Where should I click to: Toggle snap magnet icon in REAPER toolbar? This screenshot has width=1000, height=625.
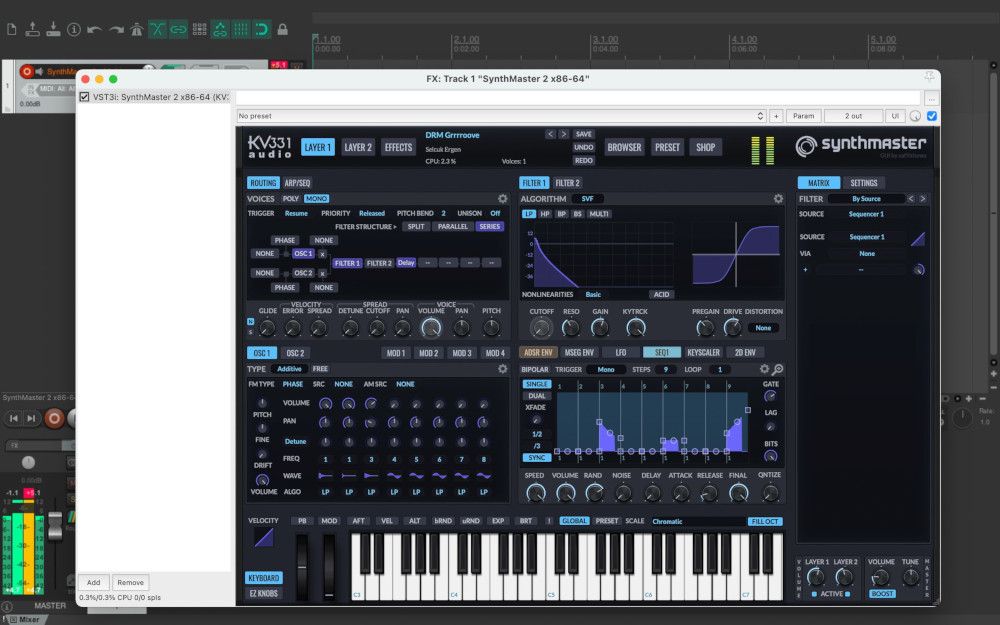(x=261, y=29)
